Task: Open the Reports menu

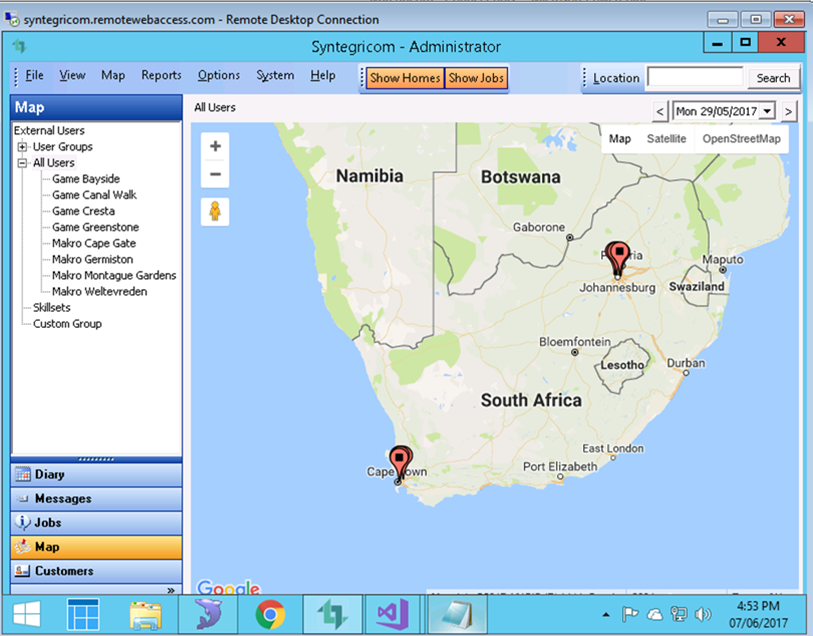Action: 161,76
